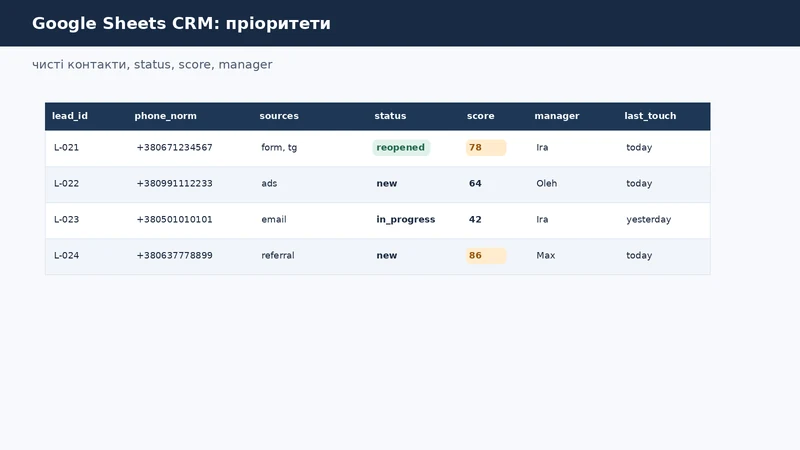
Task: Click the score value 64
Action: (x=475, y=183)
